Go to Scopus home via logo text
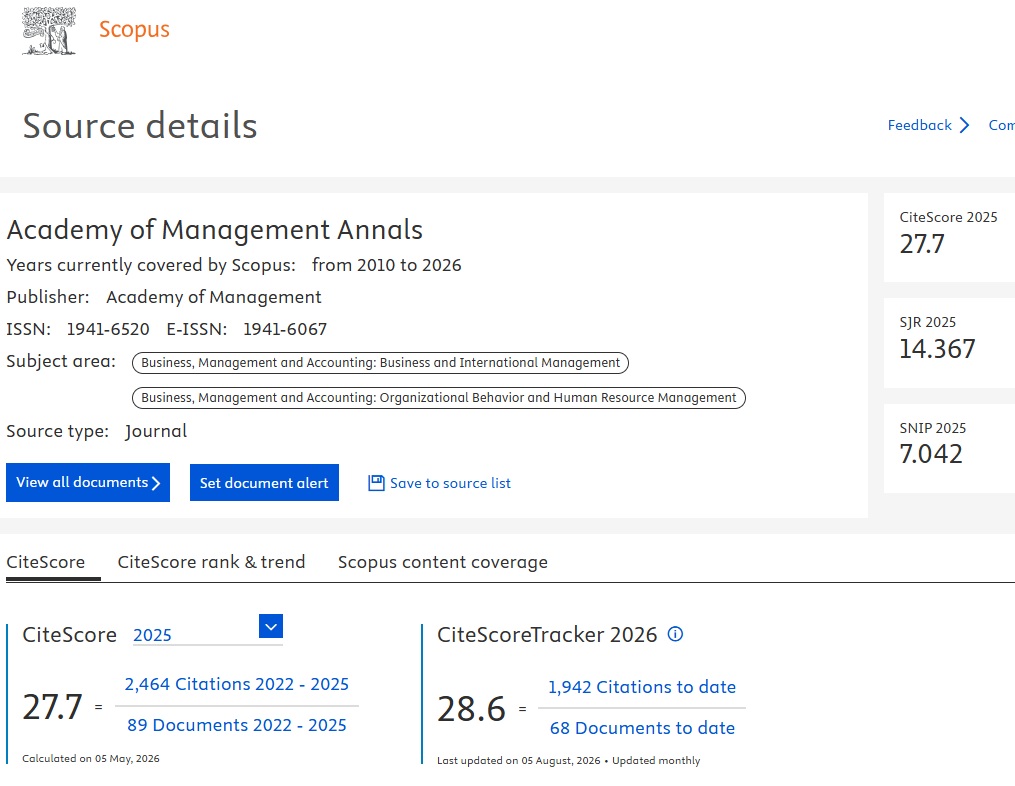The height and width of the screenshot is (786, 1015). [134, 29]
